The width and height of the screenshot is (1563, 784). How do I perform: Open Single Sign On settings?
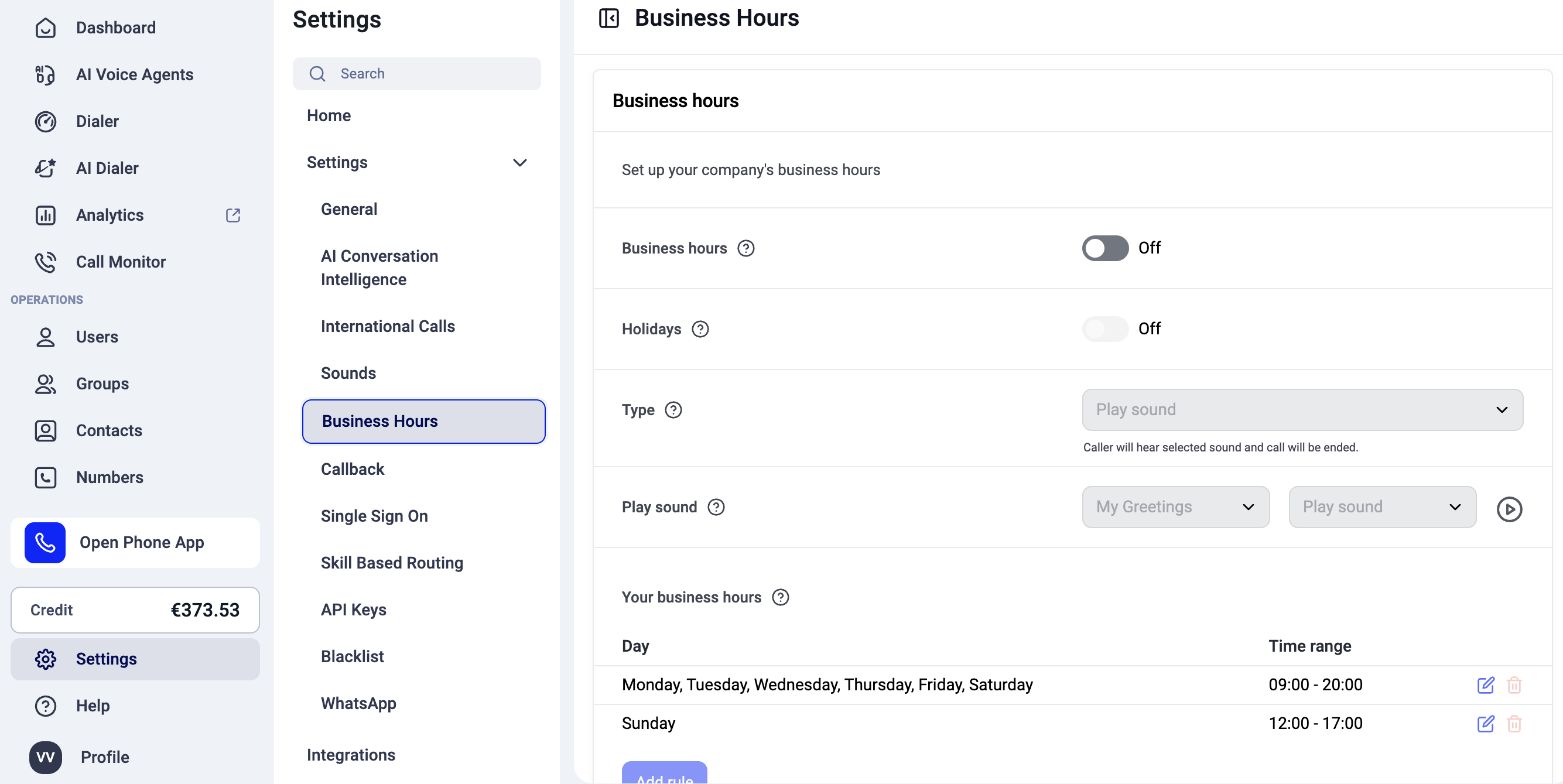point(374,516)
